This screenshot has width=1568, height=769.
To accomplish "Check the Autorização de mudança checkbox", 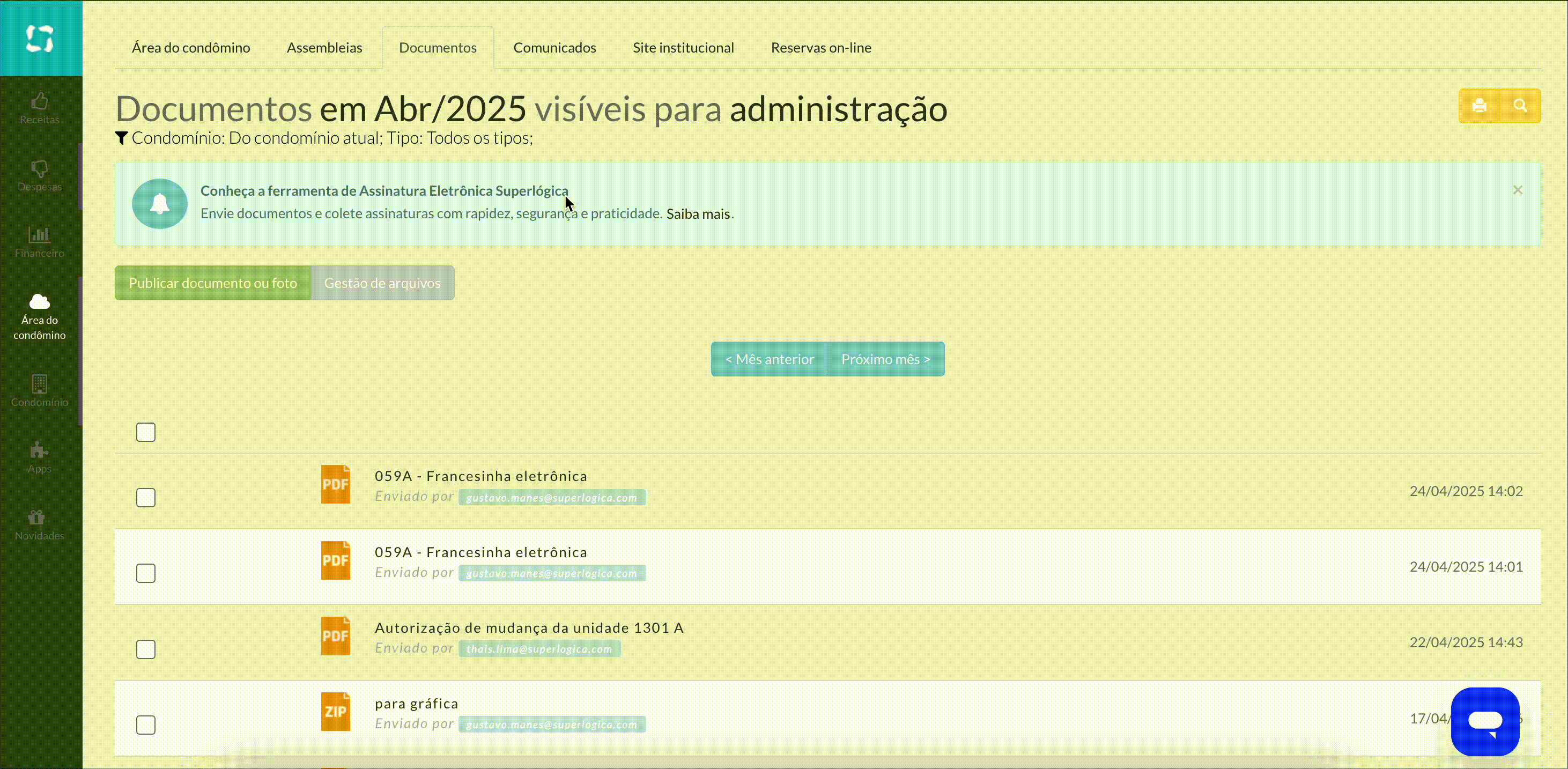I will coord(146,649).
